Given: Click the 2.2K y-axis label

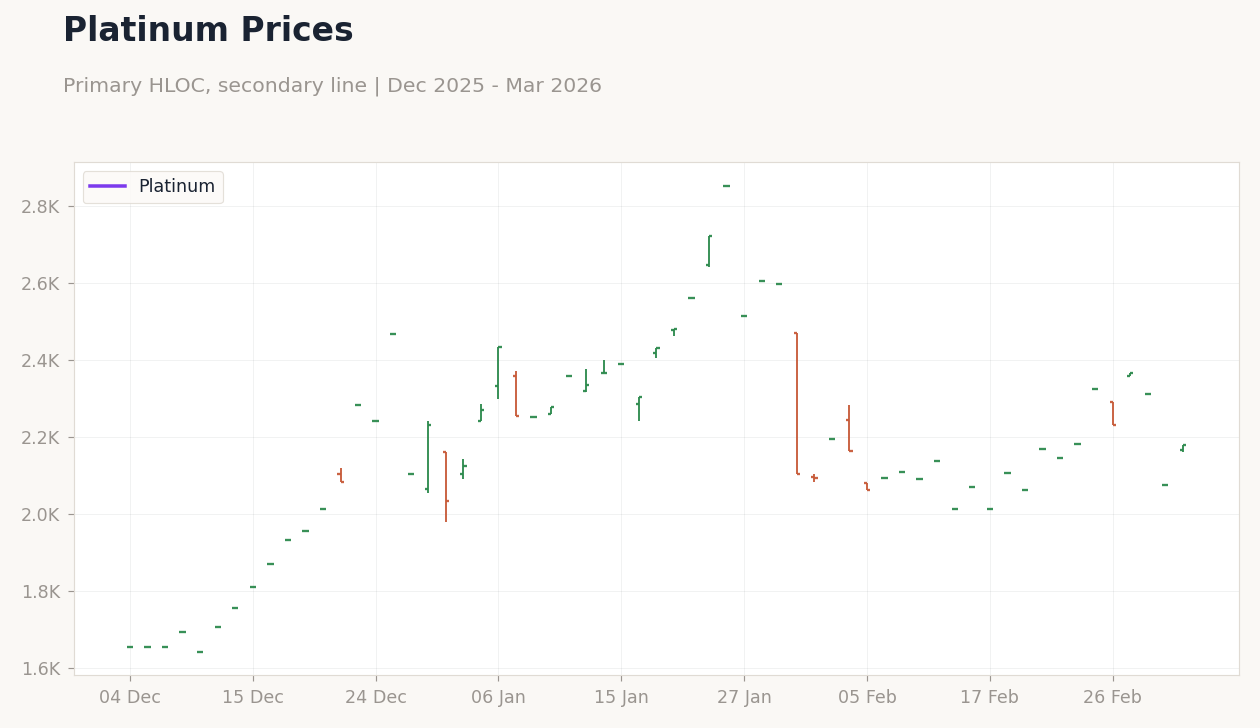Looking at the screenshot, I should coord(41,438).
